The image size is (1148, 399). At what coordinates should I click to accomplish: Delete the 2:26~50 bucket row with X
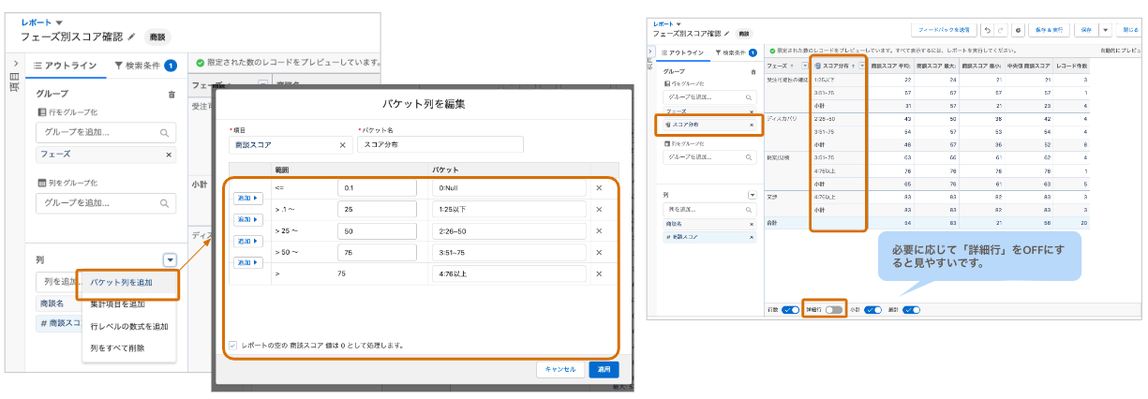599,231
